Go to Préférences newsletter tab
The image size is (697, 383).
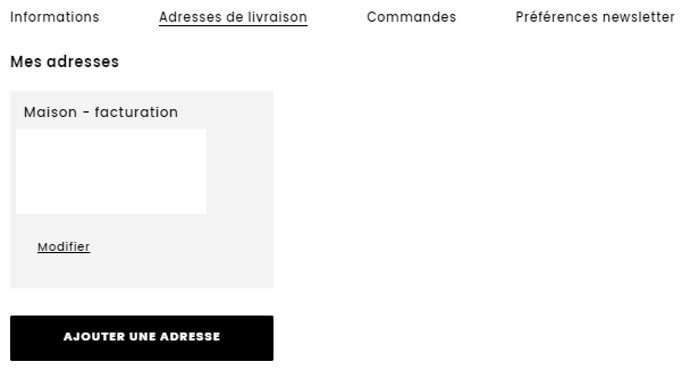(x=595, y=17)
